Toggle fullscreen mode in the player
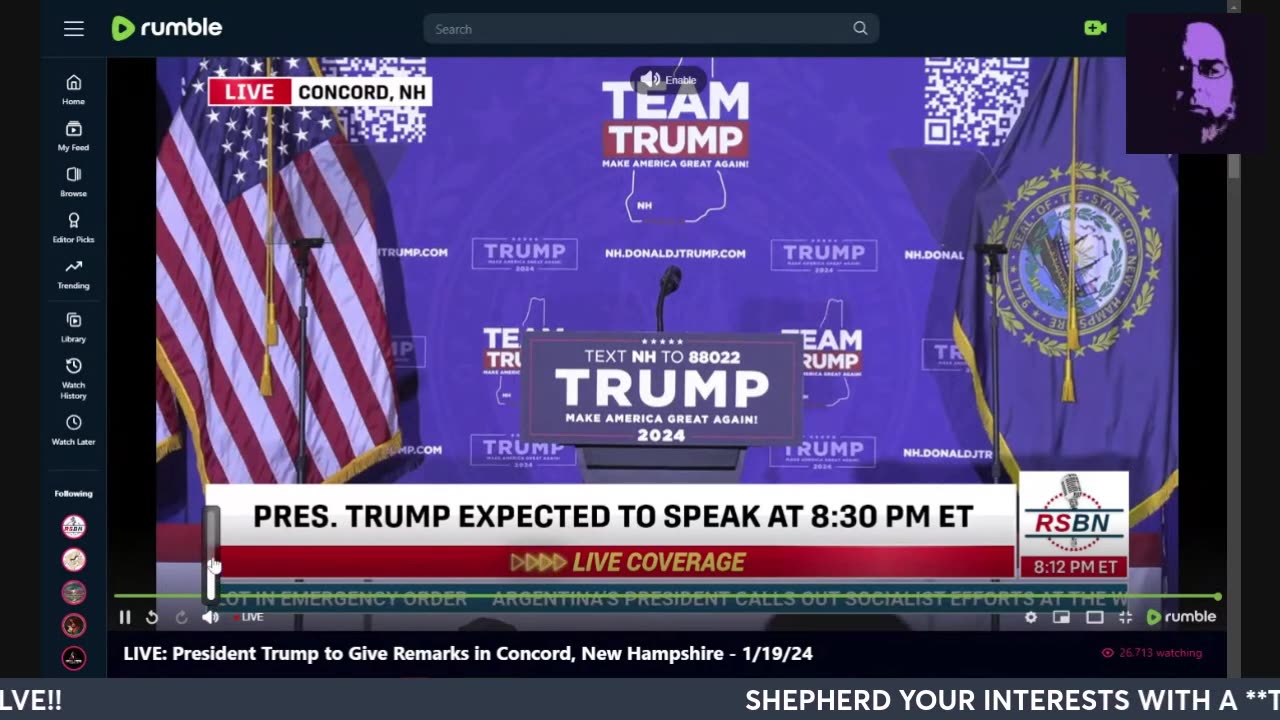 click(1125, 617)
